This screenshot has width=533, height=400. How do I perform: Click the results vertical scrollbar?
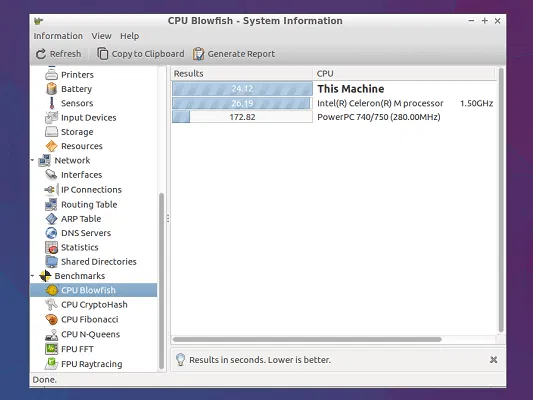point(501,200)
